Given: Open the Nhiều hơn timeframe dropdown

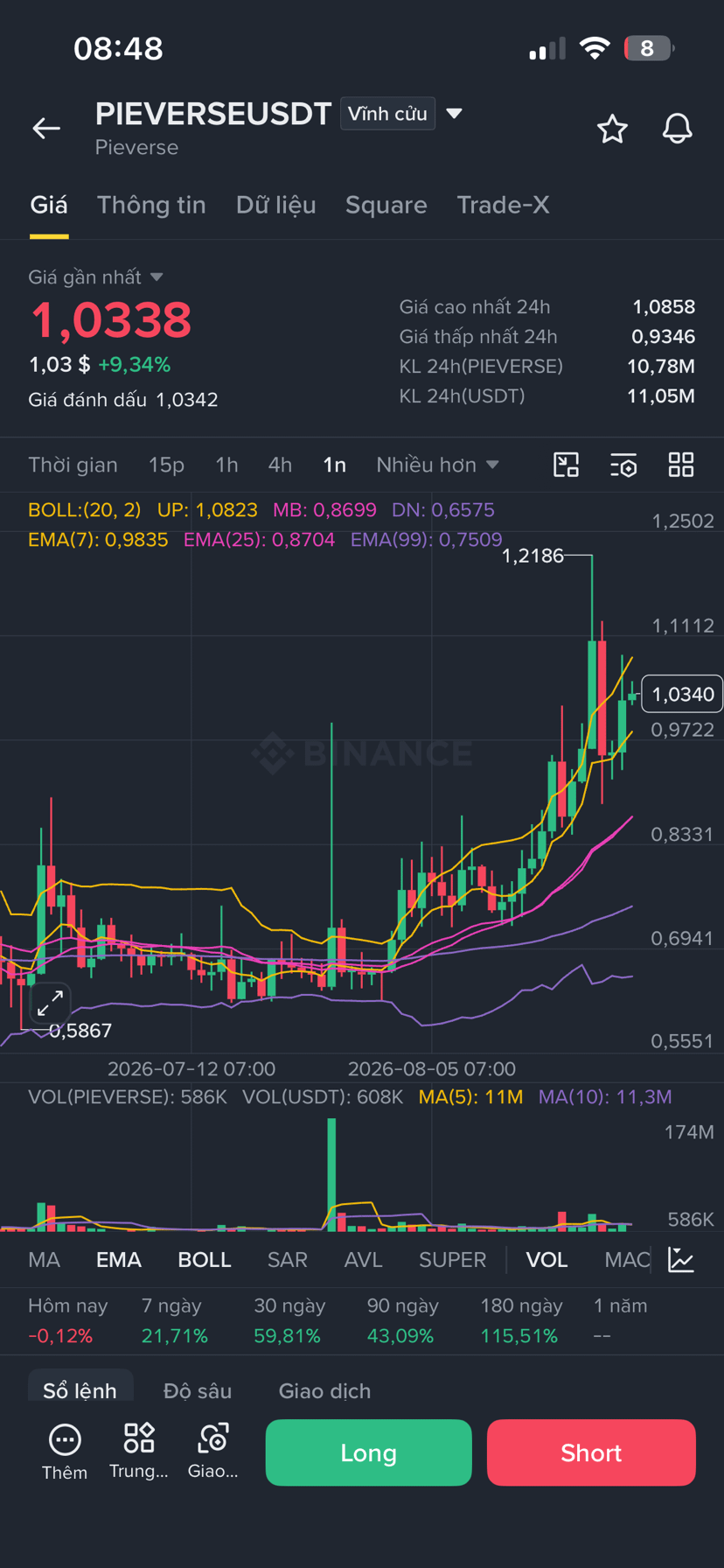Looking at the screenshot, I should (x=437, y=465).
